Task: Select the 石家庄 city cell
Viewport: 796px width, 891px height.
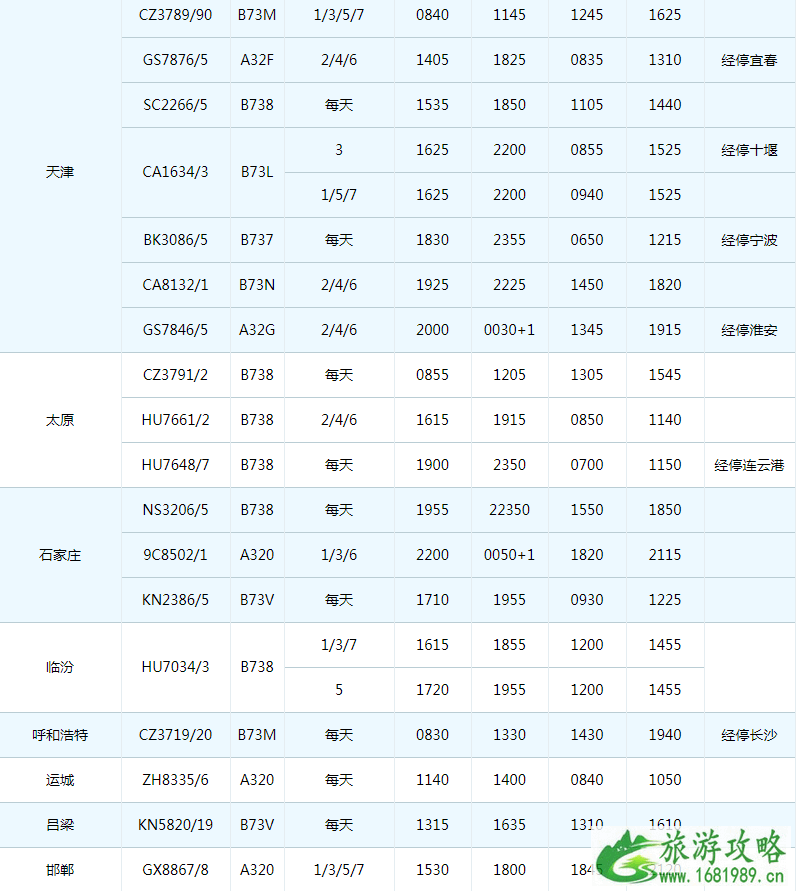Action: 60,555
